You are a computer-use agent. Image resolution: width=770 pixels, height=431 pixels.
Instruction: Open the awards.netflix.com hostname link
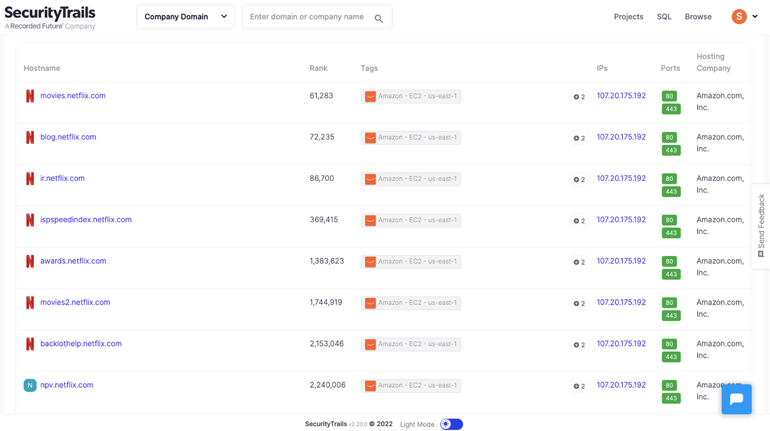pos(73,261)
